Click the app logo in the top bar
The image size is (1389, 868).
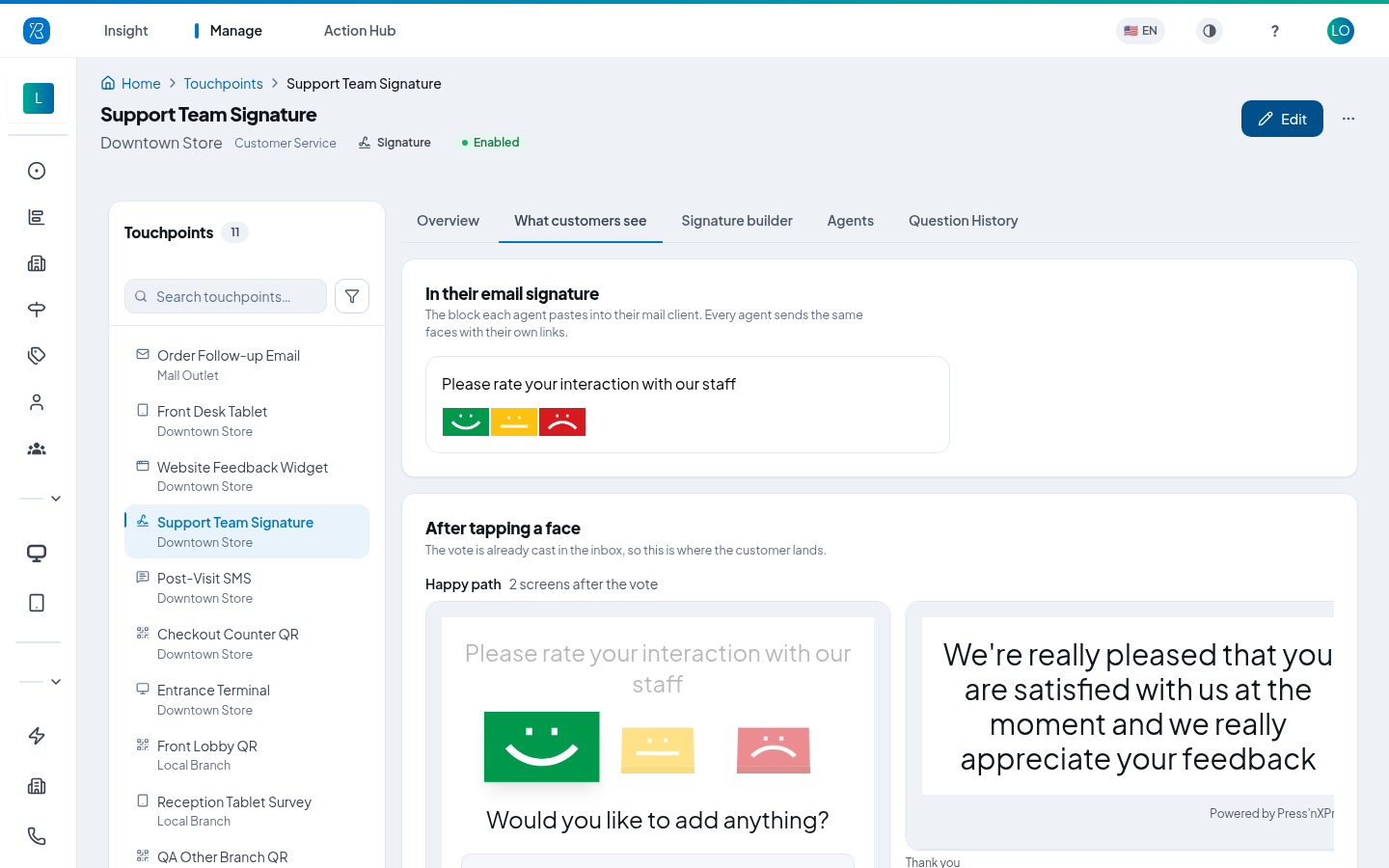(x=37, y=31)
